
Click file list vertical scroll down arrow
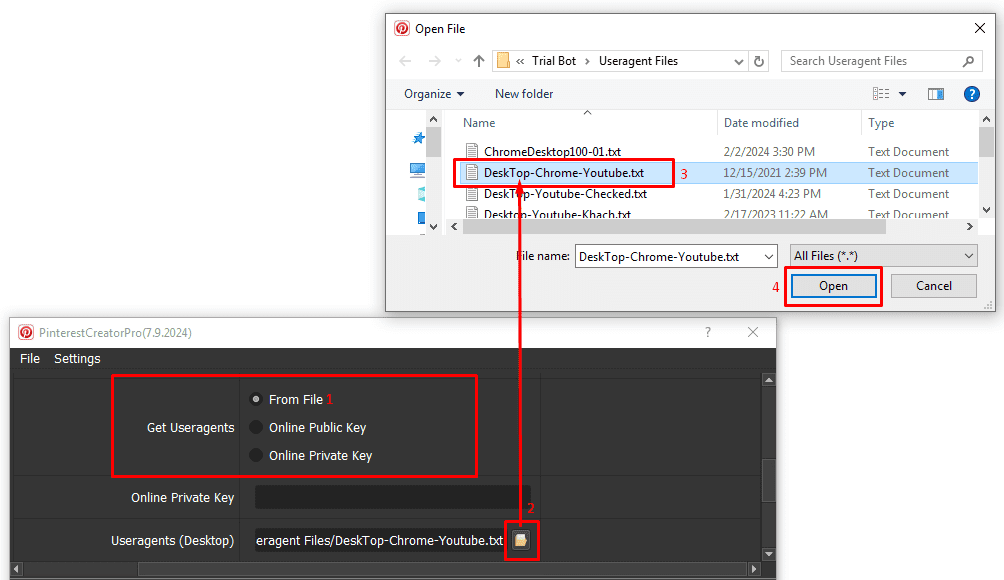click(x=986, y=210)
